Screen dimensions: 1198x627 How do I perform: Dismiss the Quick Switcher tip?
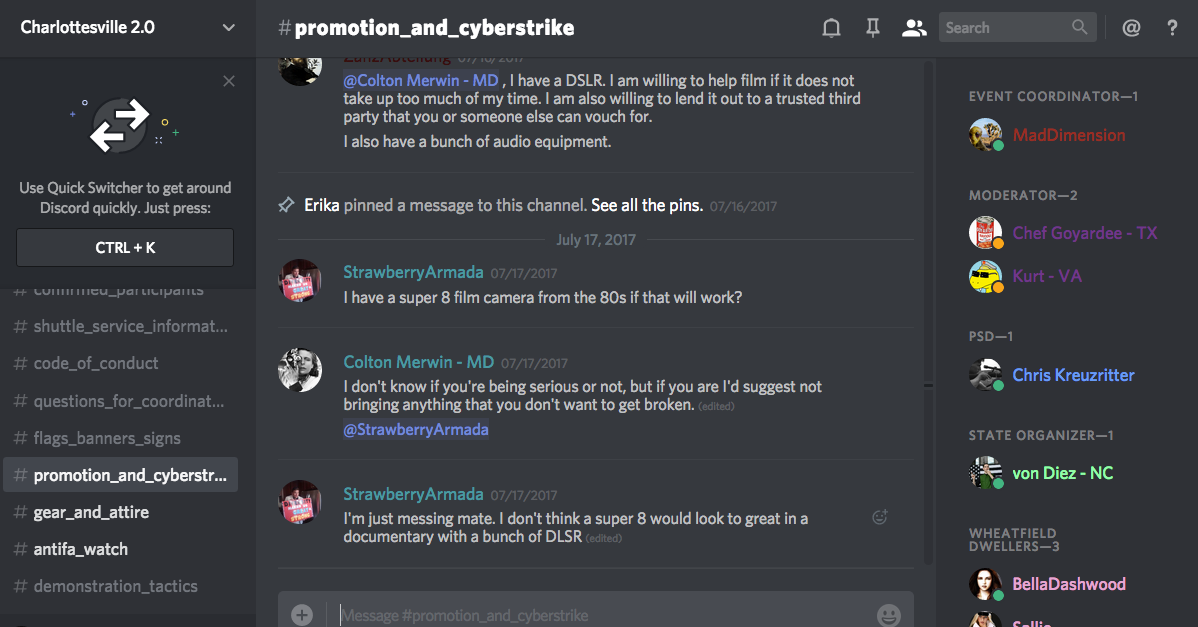[228, 81]
